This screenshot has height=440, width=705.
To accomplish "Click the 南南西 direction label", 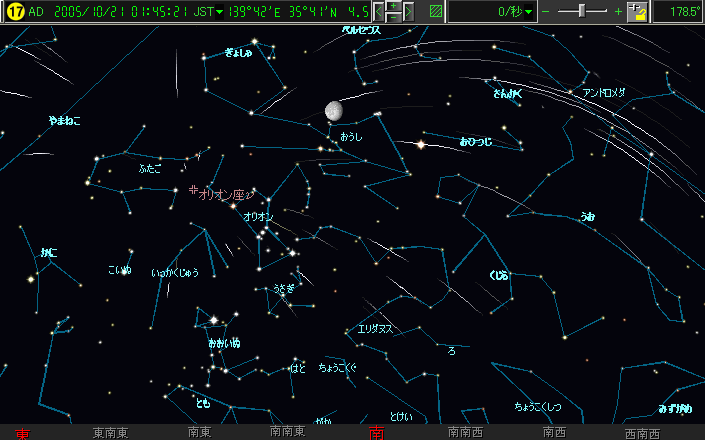I will 465,434.
